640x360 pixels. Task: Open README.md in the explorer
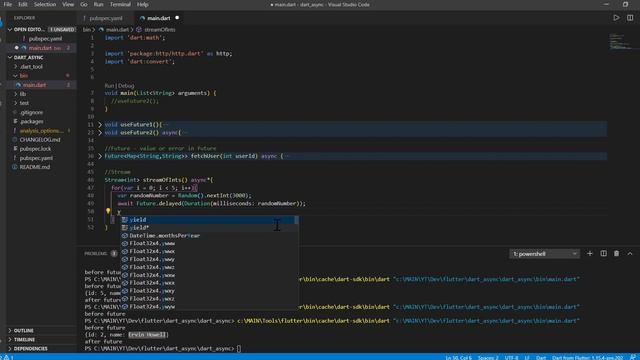click(x=35, y=167)
